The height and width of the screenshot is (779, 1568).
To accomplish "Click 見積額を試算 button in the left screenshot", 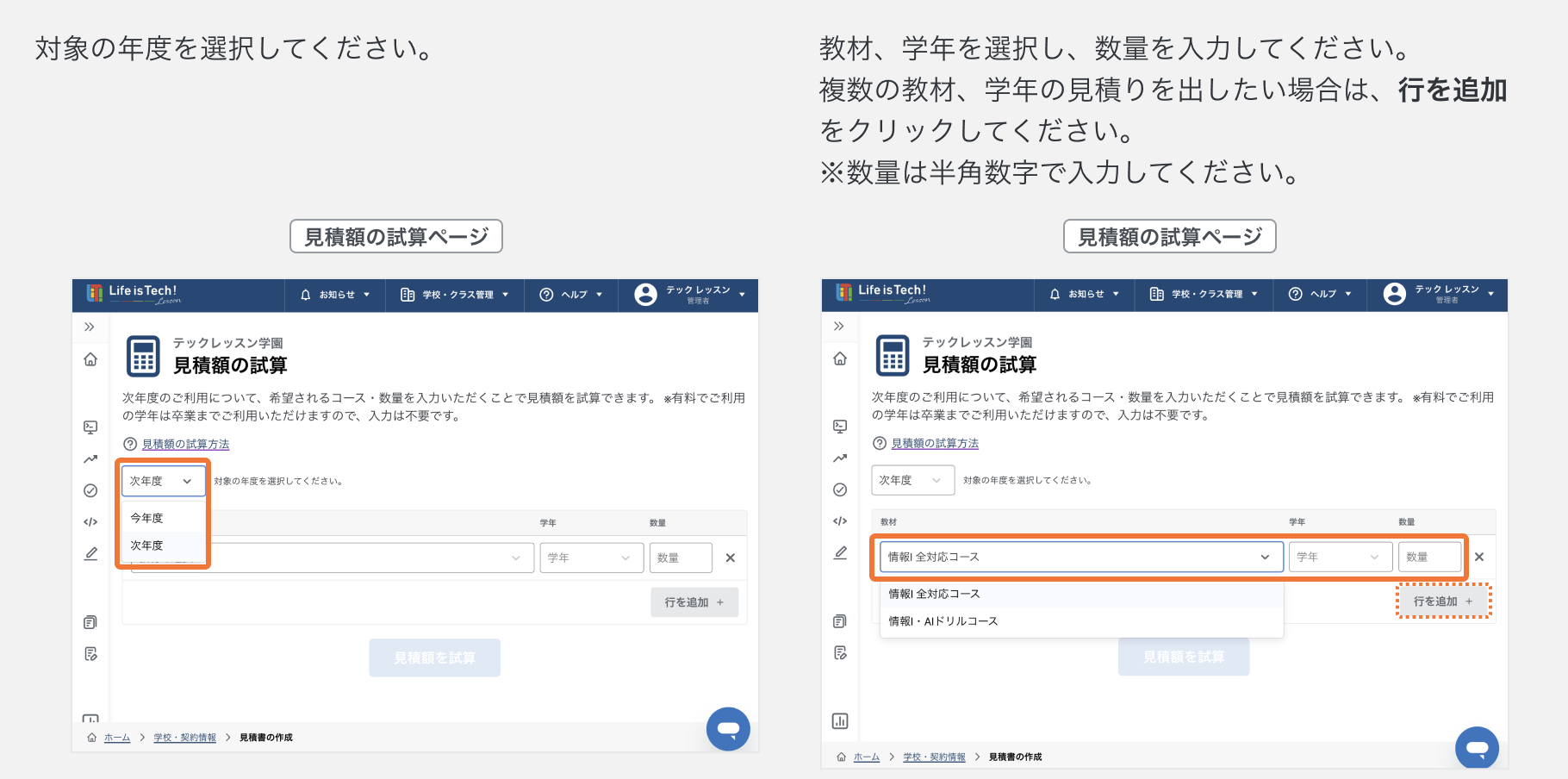I will 434,658.
